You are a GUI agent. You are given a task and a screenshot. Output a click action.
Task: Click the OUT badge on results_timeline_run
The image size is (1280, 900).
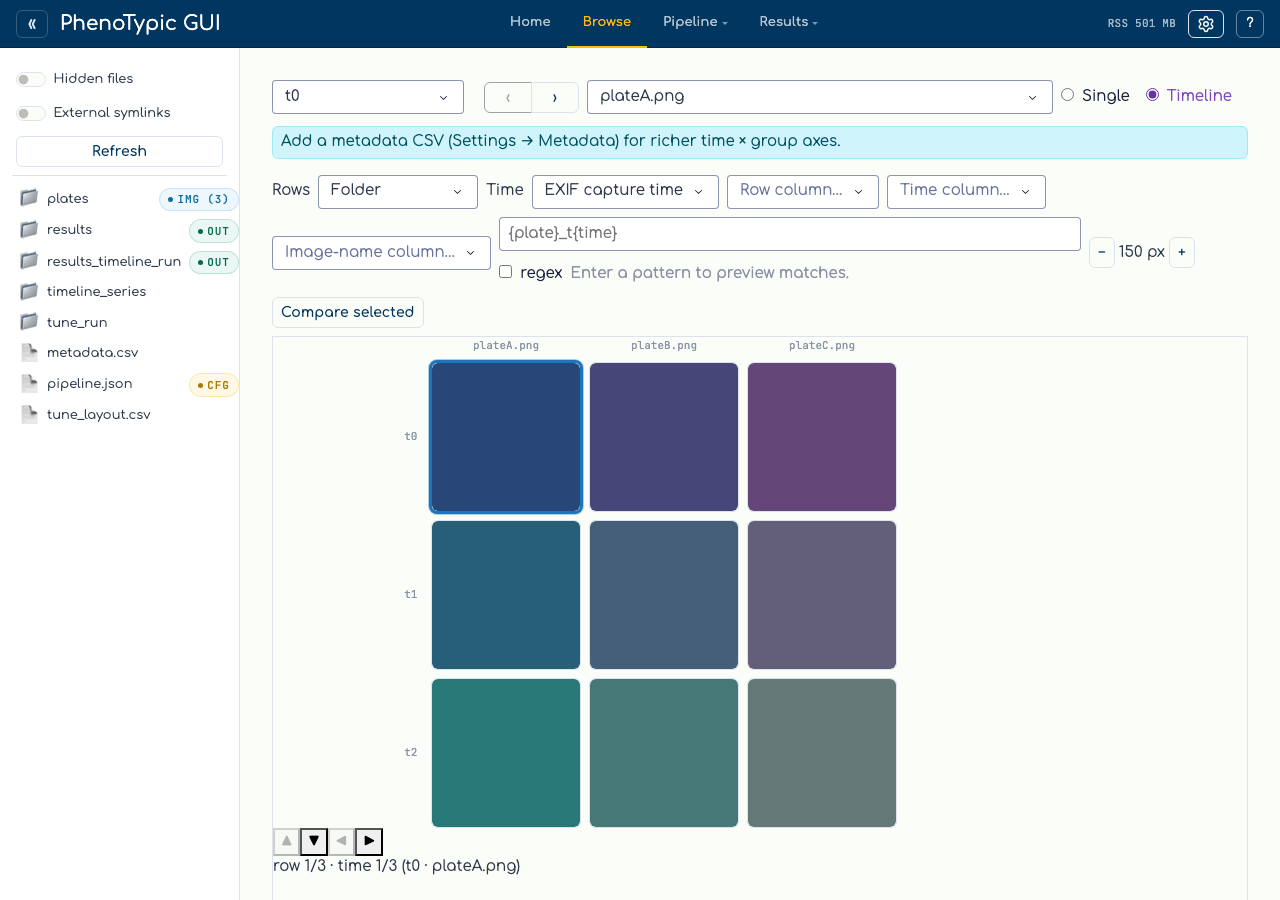click(214, 262)
